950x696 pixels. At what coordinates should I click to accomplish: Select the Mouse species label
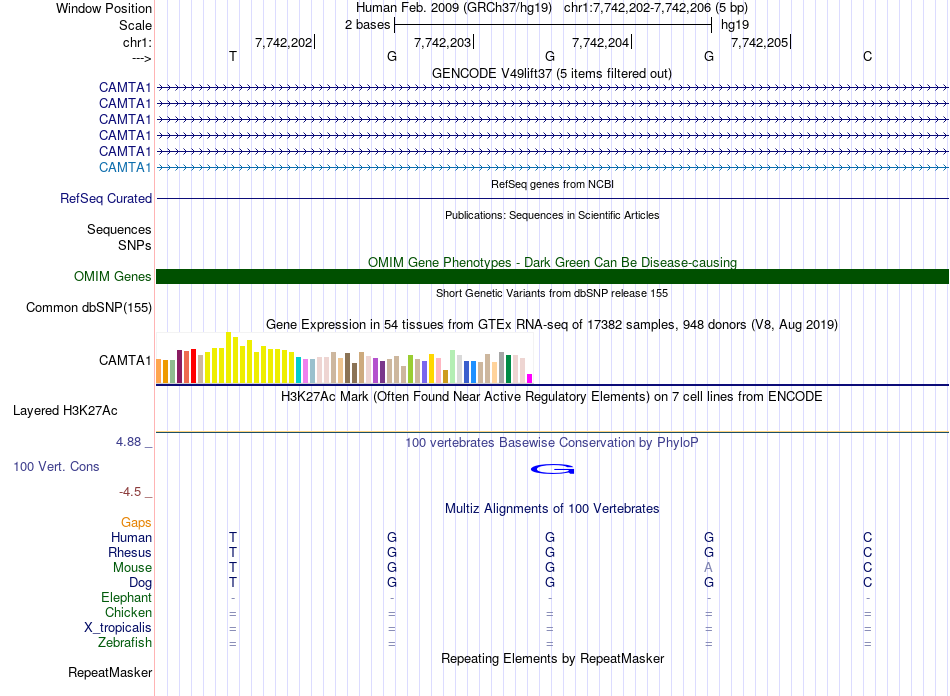pyautogui.click(x=132, y=568)
